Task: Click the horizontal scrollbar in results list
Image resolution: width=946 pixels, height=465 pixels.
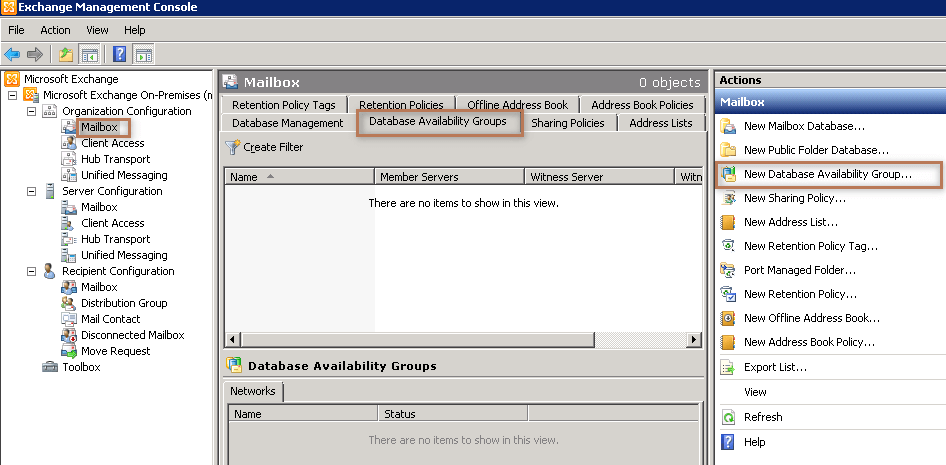Action: tap(460, 340)
